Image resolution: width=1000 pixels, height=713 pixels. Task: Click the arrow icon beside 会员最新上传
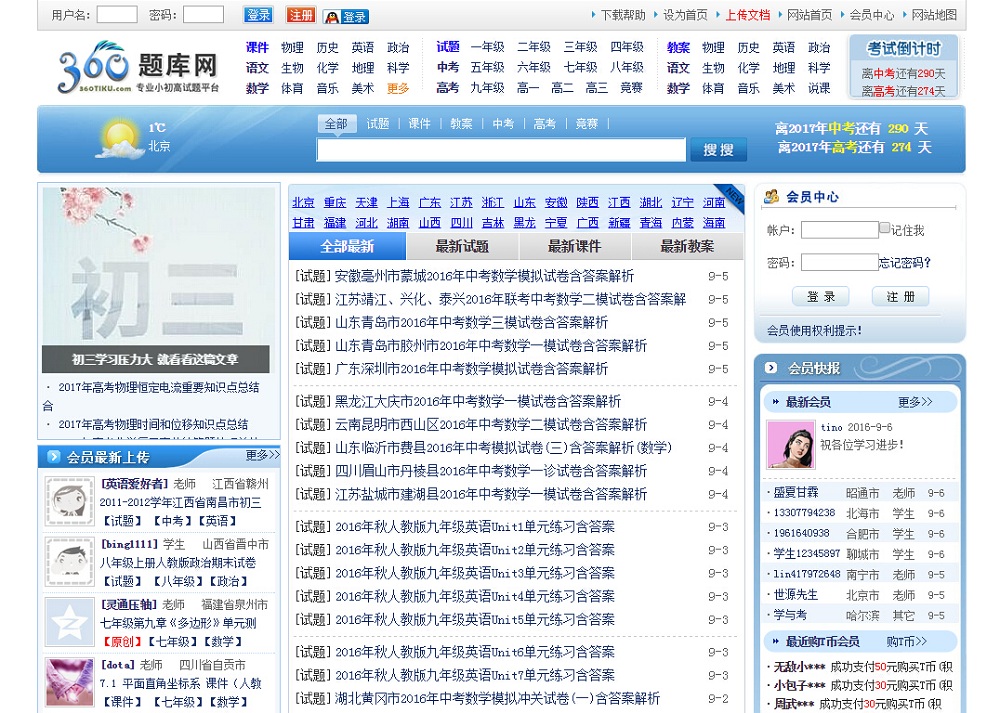pyautogui.click(x=54, y=457)
